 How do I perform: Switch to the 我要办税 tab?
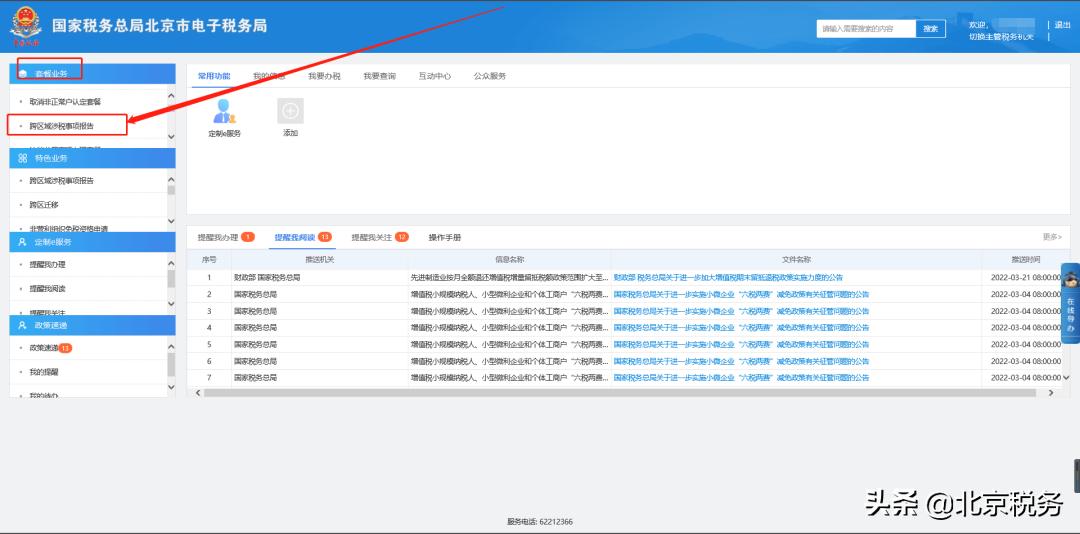[324, 76]
